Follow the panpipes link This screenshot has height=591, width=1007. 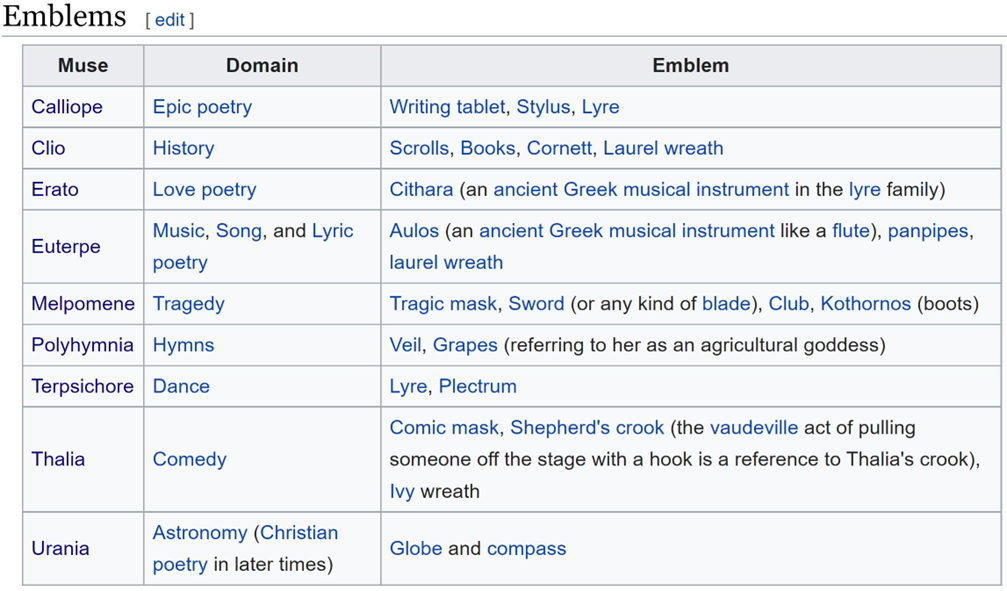tap(928, 230)
